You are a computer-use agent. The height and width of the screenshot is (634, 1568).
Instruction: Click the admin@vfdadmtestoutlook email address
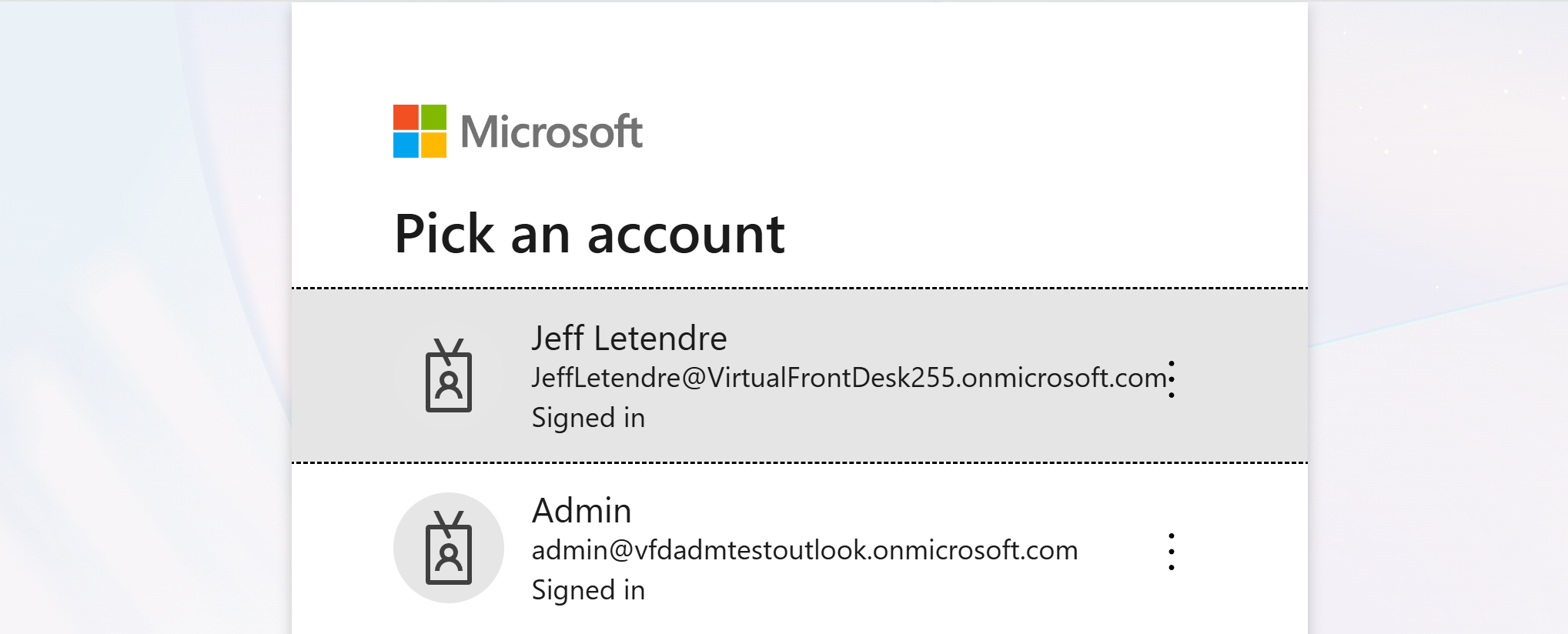[804, 550]
